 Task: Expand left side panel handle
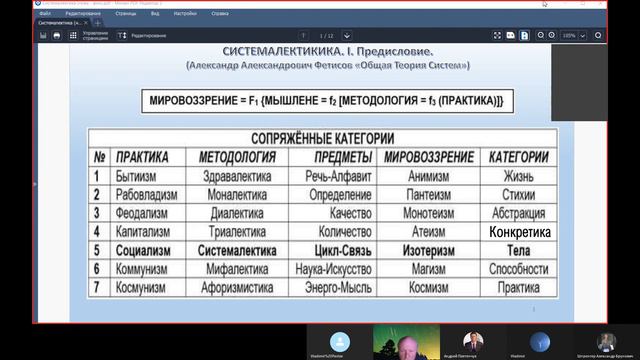point(35,184)
